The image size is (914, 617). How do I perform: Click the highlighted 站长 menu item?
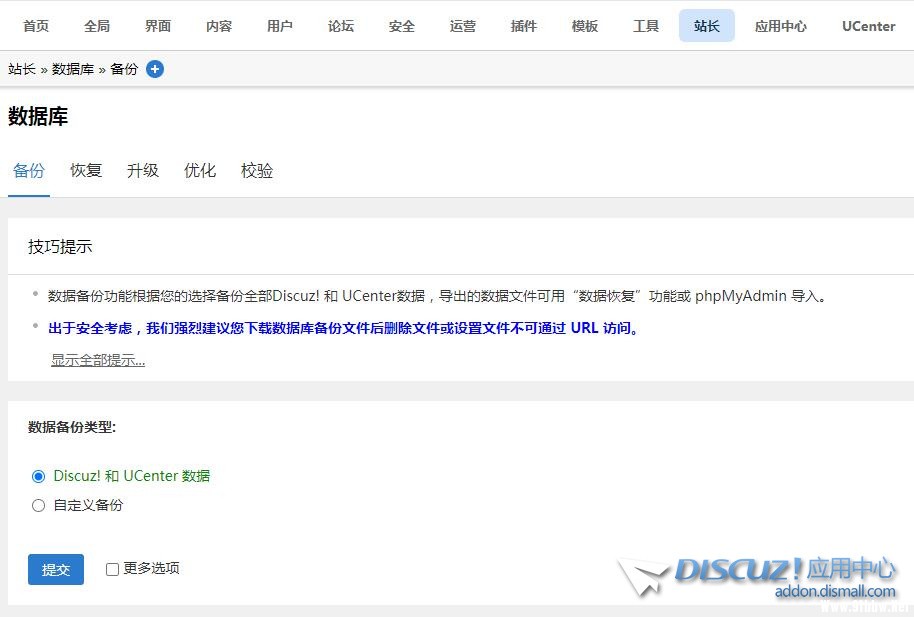[707, 26]
